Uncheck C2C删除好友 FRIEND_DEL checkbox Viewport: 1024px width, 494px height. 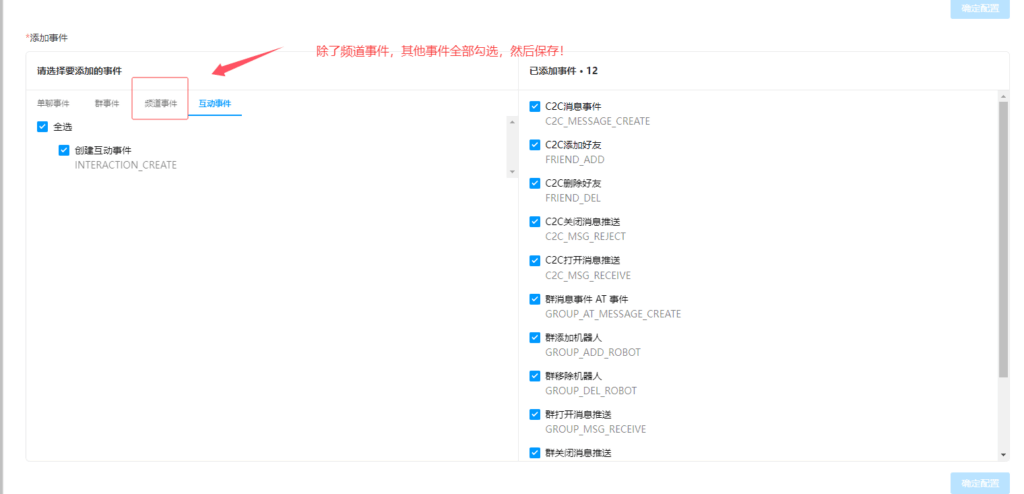(535, 184)
